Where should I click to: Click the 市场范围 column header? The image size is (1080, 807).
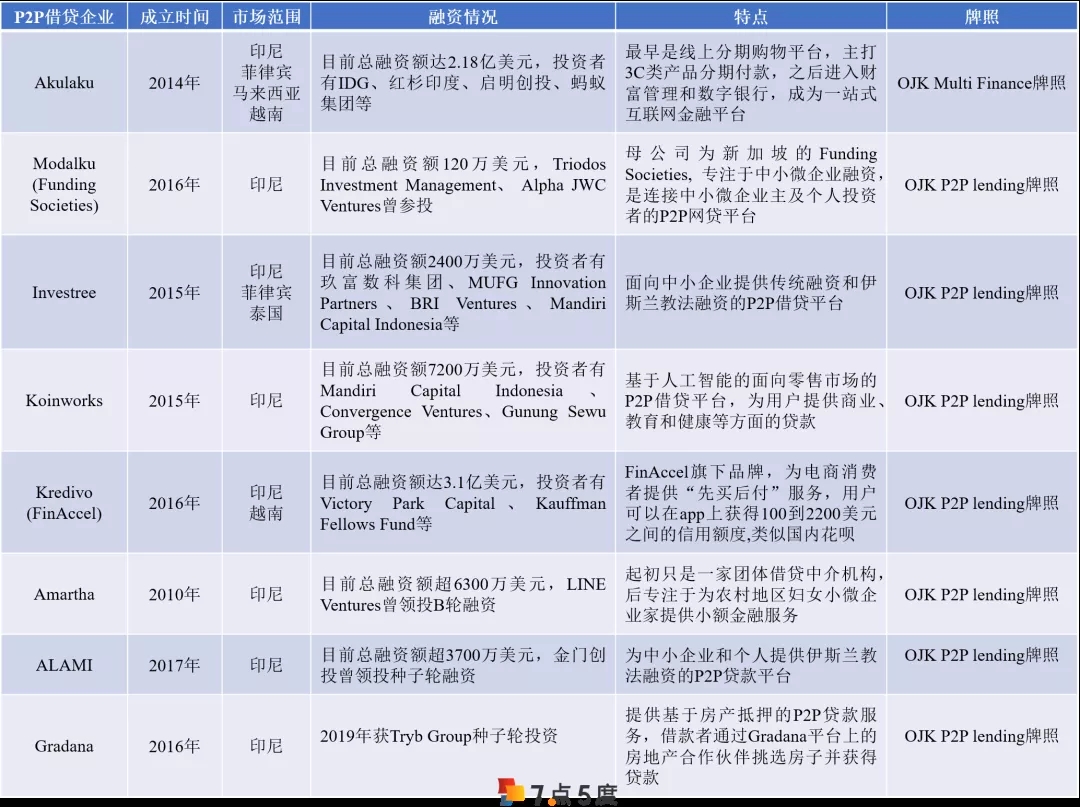tap(266, 17)
